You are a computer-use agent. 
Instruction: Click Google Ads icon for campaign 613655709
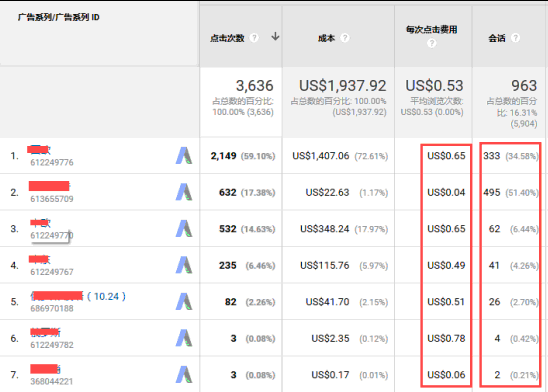184,192
